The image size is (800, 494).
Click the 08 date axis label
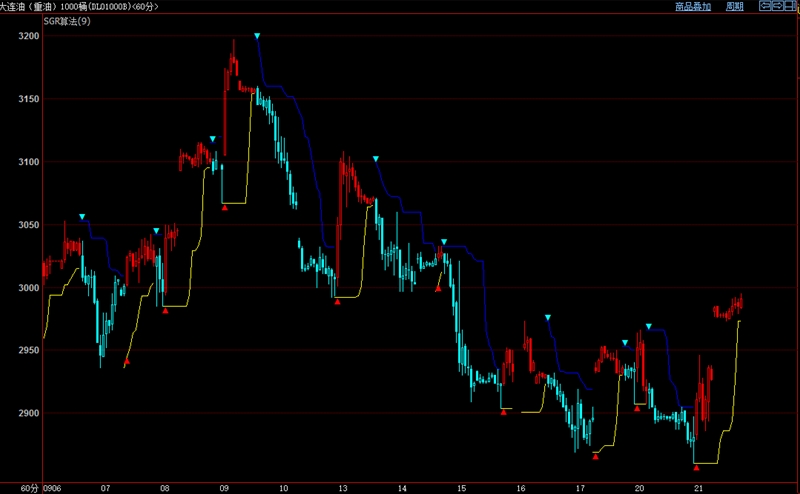click(164, 488)
